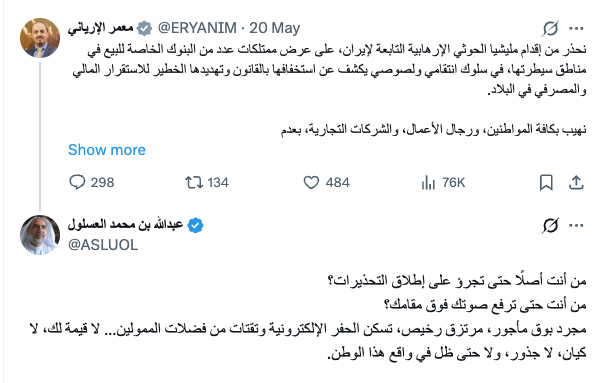This screenshot has height=383, width=601.
Task: View analytics showing 76K views
Action: click(443, 182)
